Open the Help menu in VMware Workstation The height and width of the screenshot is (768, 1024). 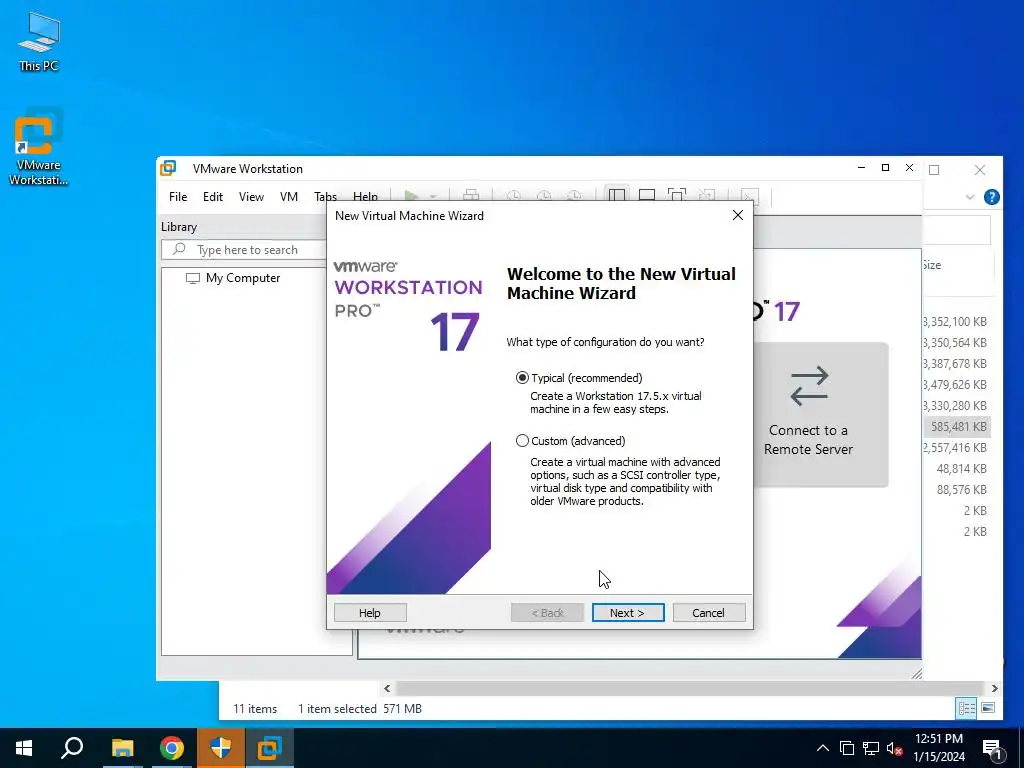tap(365, 197)
